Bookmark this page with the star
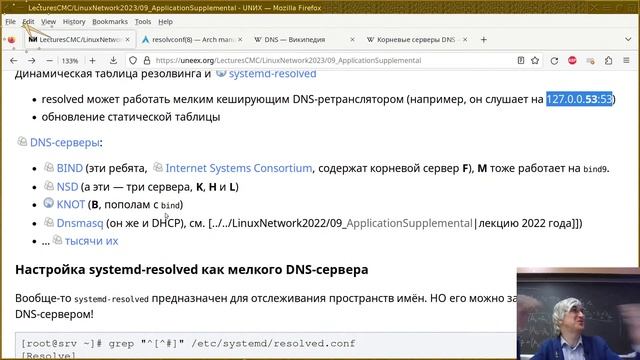640x360 pixels. point(535,60)
